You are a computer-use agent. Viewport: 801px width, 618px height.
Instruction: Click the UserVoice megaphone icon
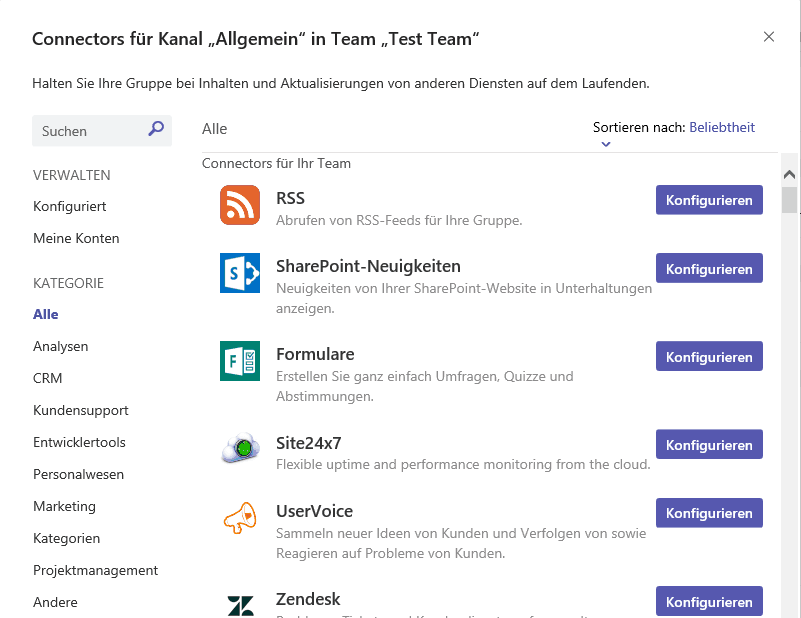point(240,518)
